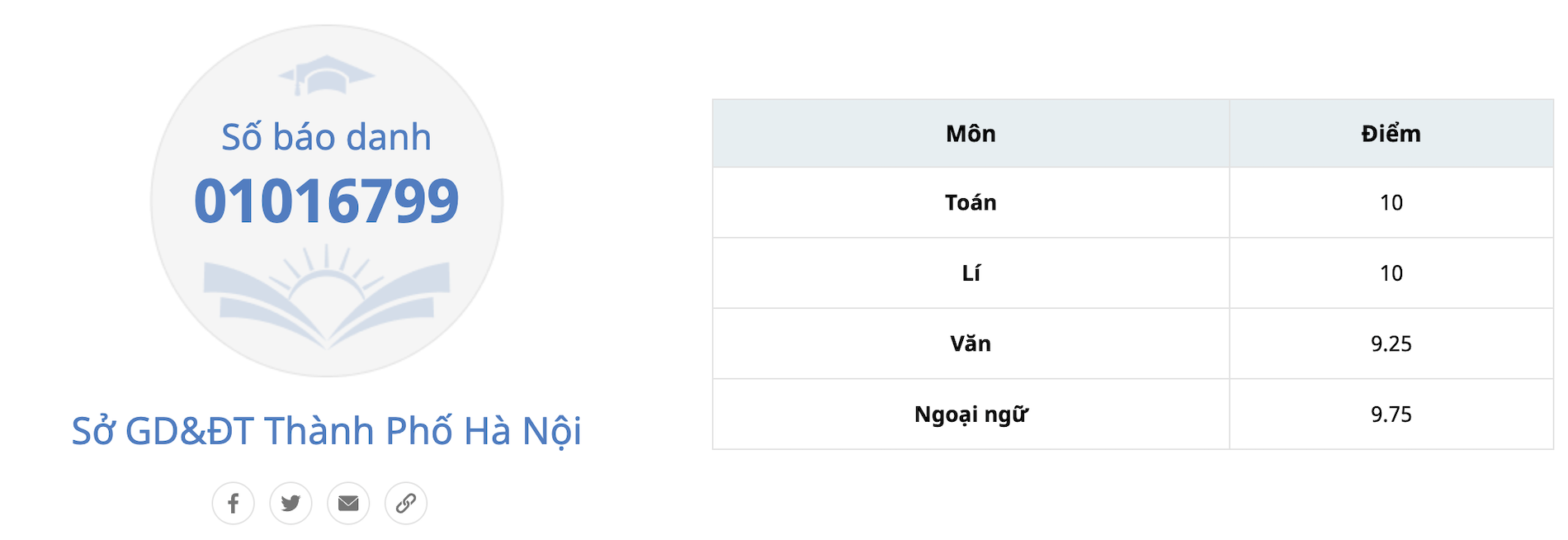Select the Văn subject row label
This screenshot has height=540, width=1568.
coord(971,343)
